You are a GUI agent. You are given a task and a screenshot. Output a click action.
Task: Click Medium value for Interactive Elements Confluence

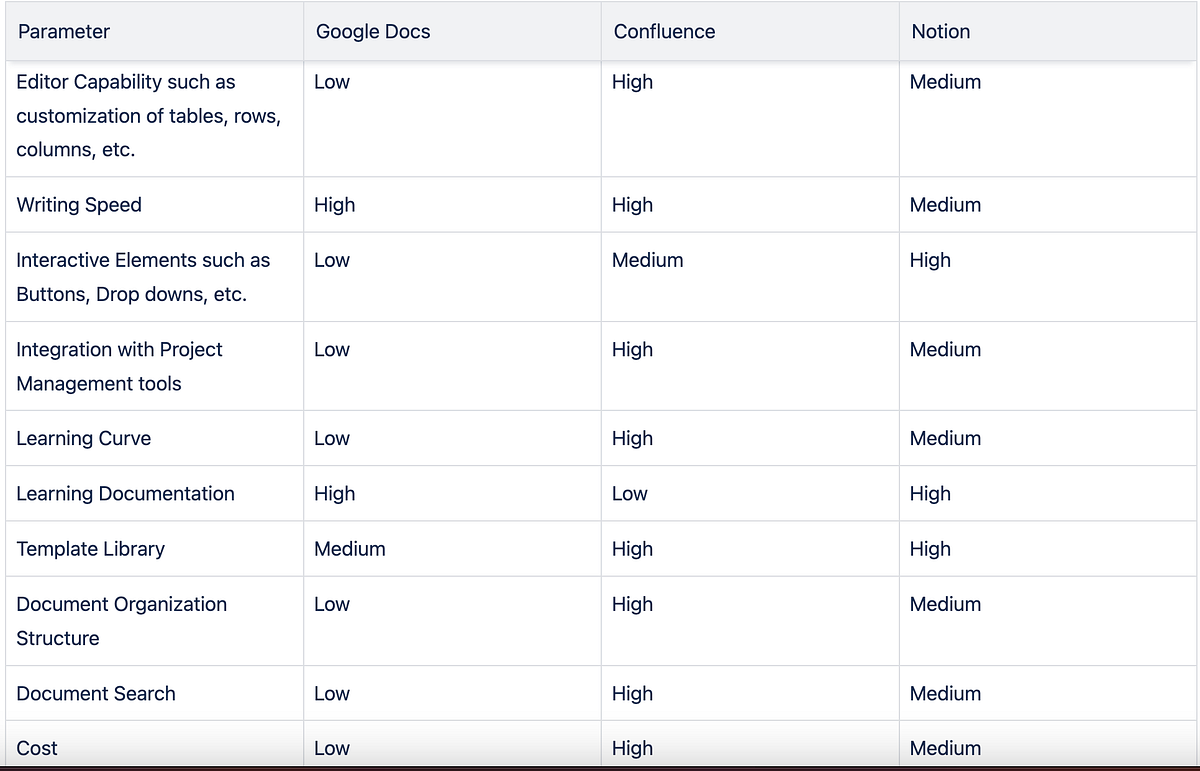(648, 260)
